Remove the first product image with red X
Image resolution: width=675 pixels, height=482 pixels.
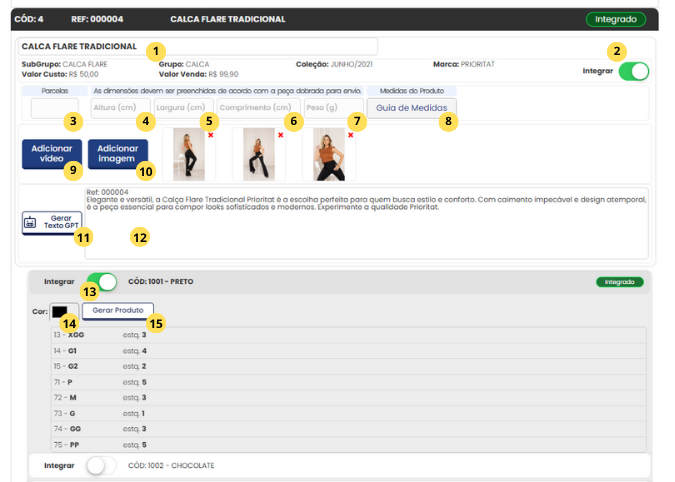[210, 134]
